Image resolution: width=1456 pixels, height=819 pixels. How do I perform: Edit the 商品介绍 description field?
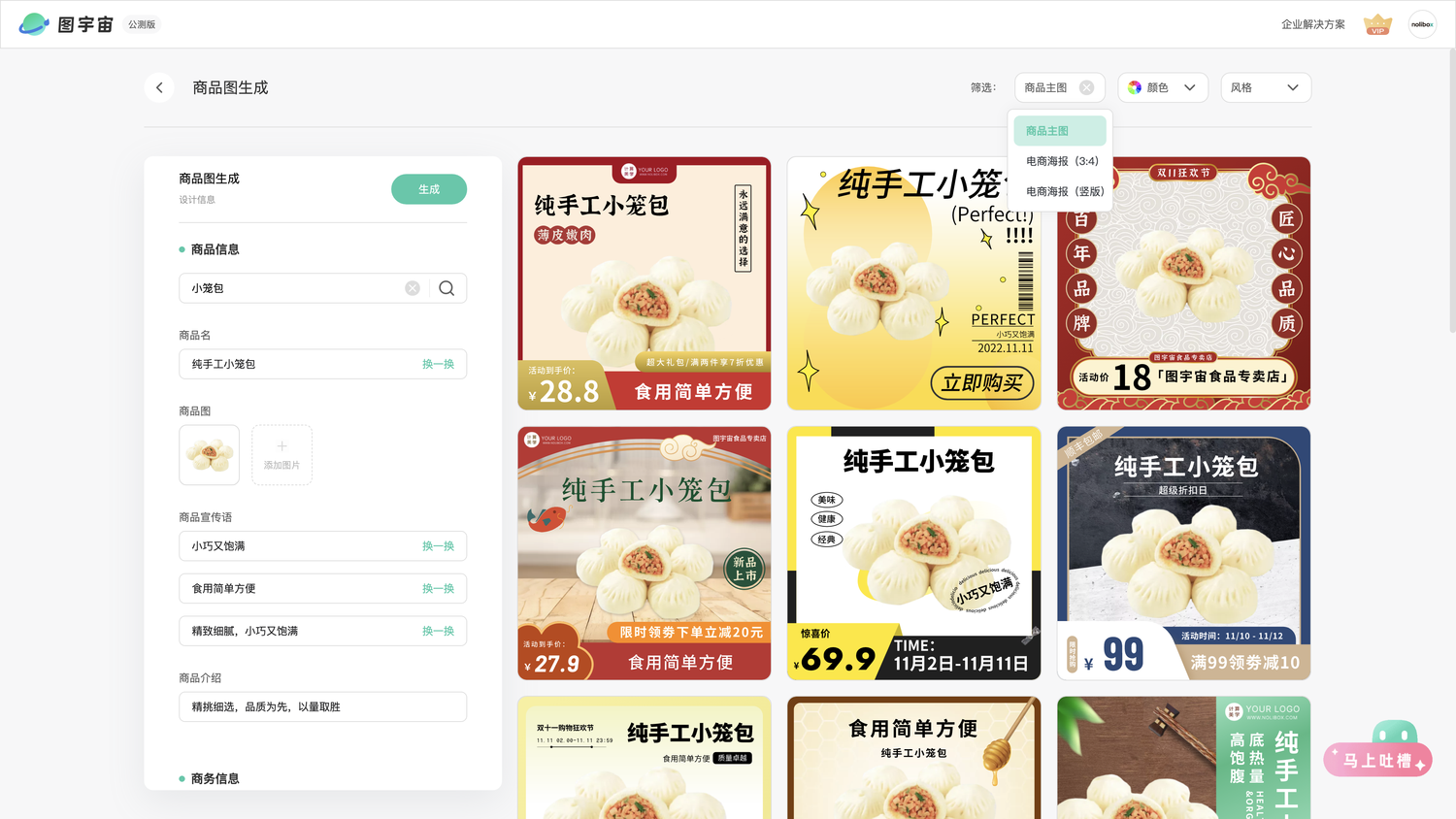[x=322, y=706]
